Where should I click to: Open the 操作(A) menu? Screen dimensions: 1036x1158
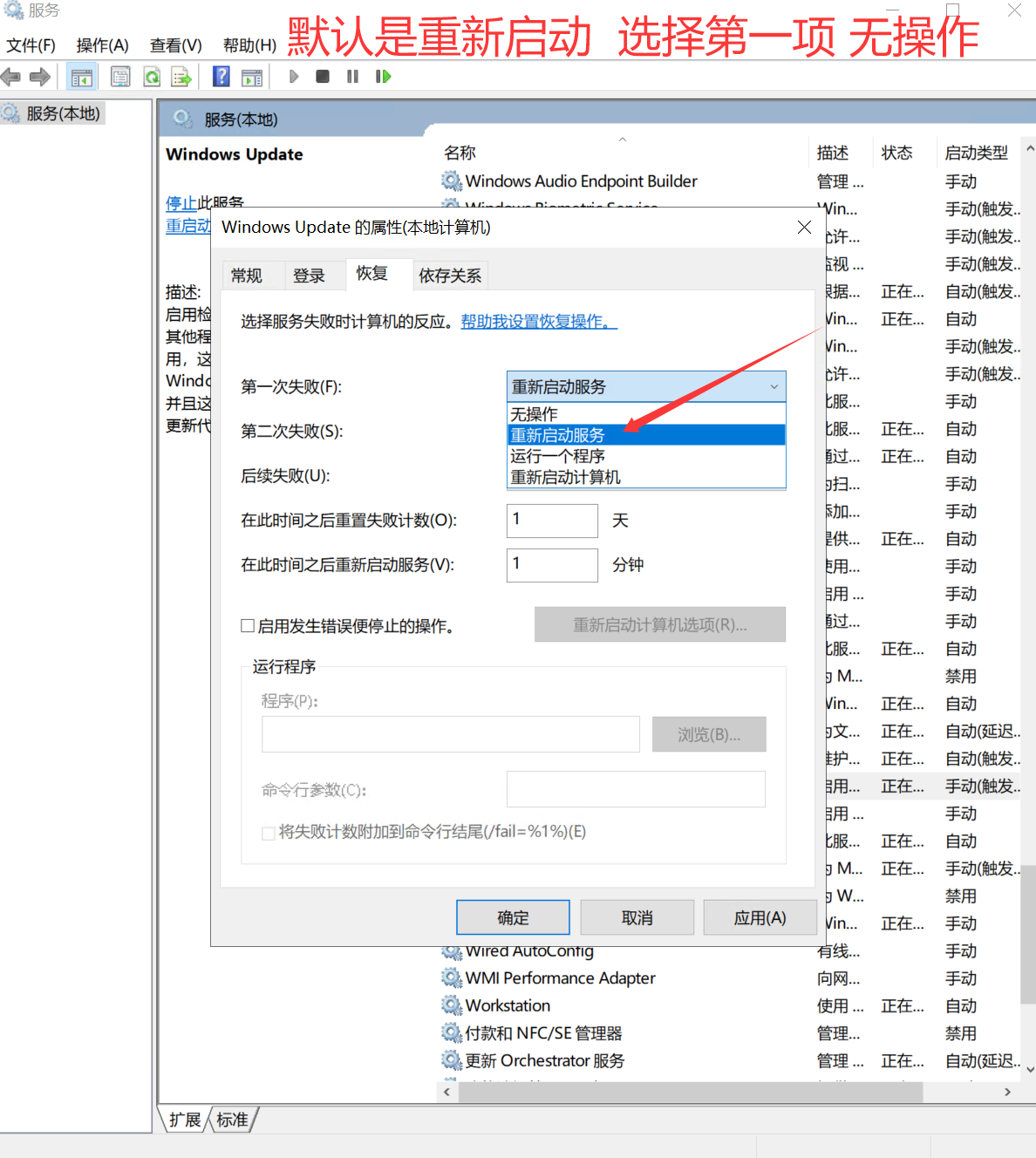[x=102, y=45]
